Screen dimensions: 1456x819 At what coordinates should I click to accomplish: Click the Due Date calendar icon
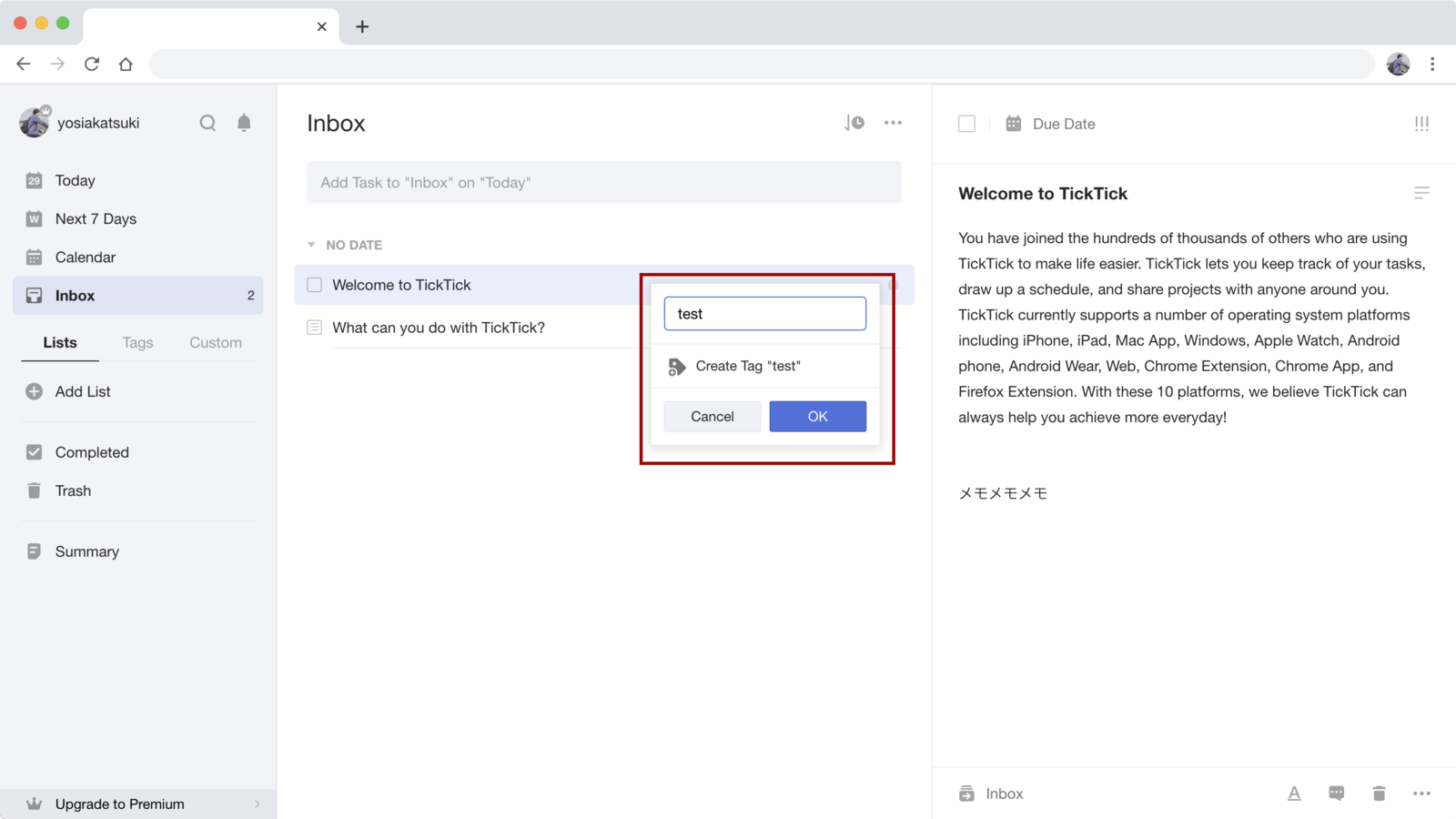pyautogui.click(x=1014, y=123)
